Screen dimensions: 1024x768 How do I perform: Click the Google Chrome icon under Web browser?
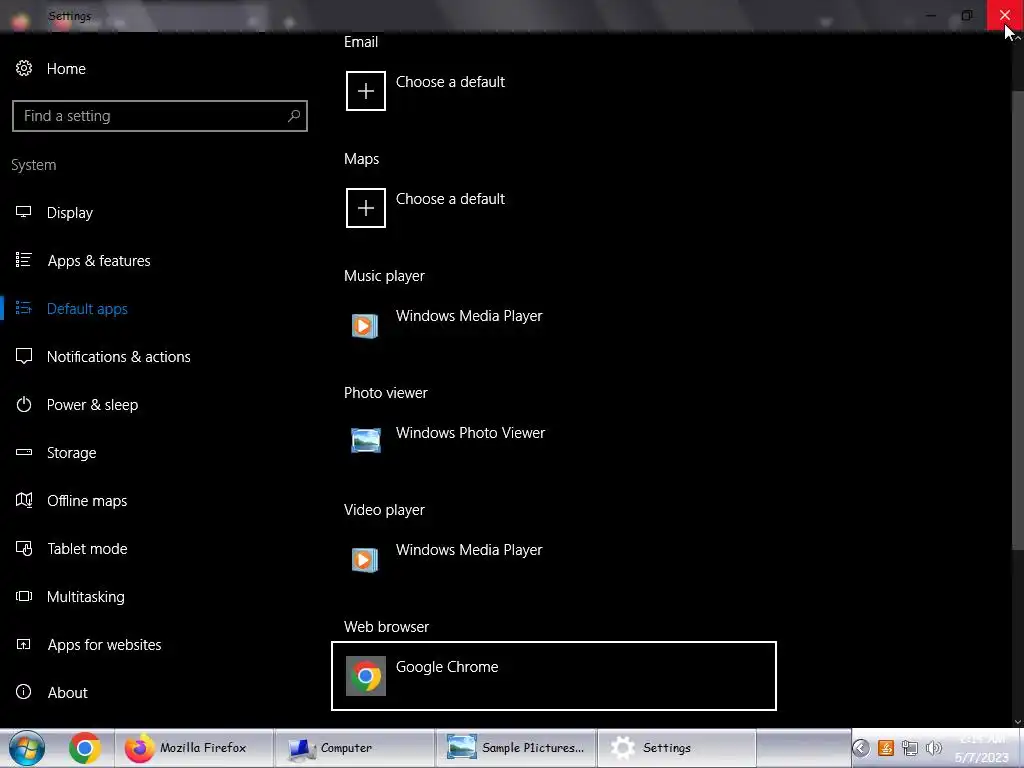(x=366, y=676)
